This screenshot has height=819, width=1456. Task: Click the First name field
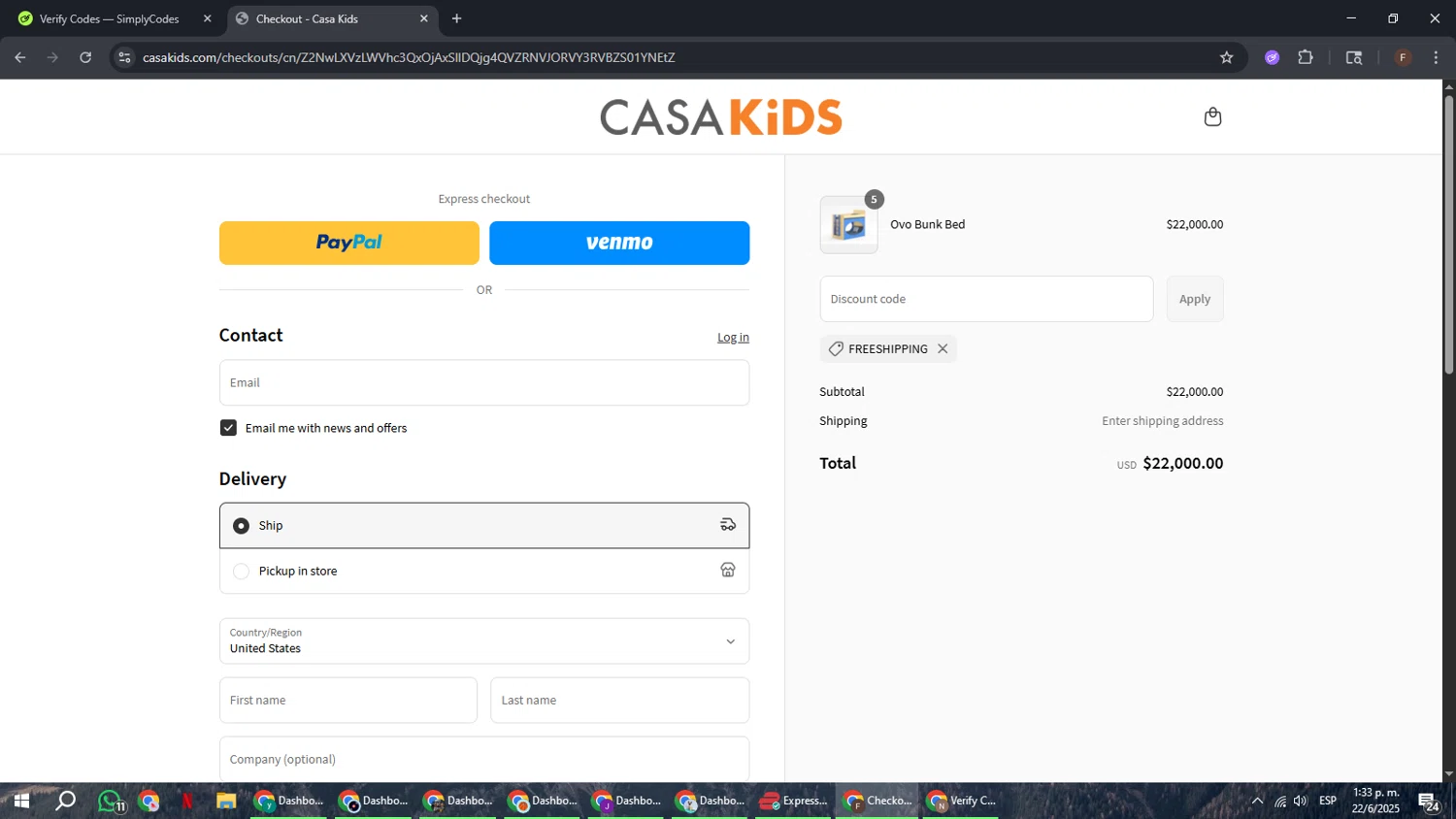pos(348,701)
